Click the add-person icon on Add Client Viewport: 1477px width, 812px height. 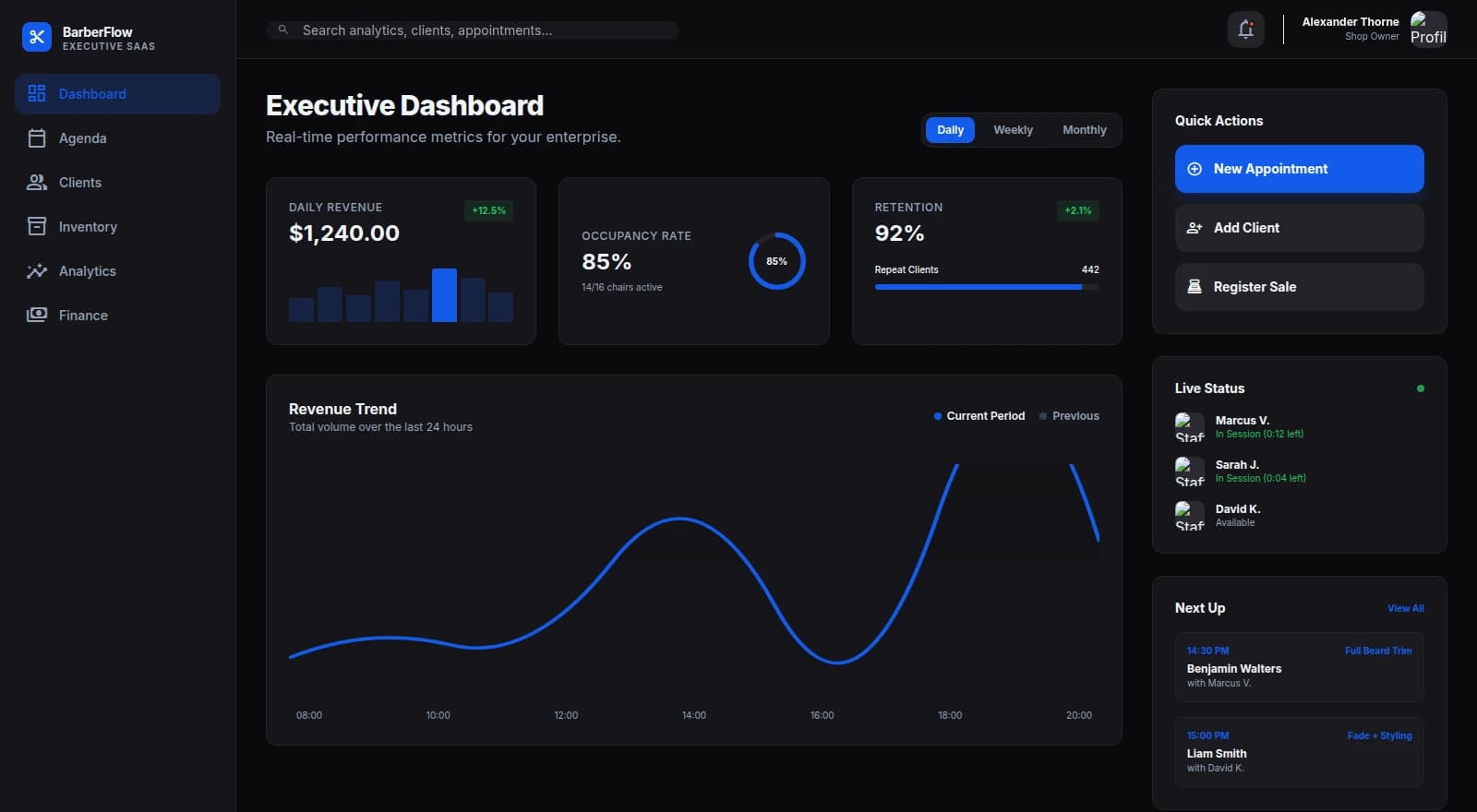coord(1195,228)
